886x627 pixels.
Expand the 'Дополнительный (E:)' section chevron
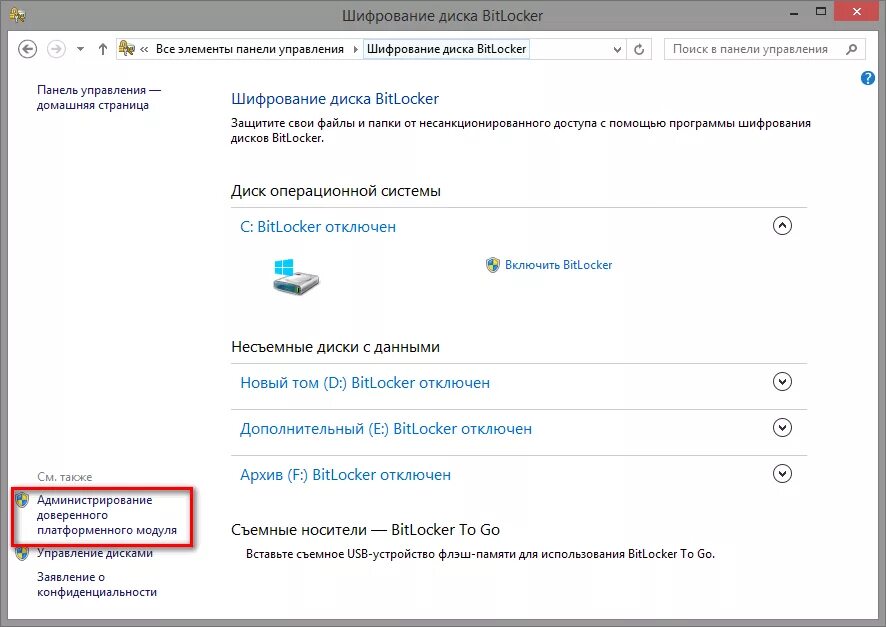tap(782, 428)
